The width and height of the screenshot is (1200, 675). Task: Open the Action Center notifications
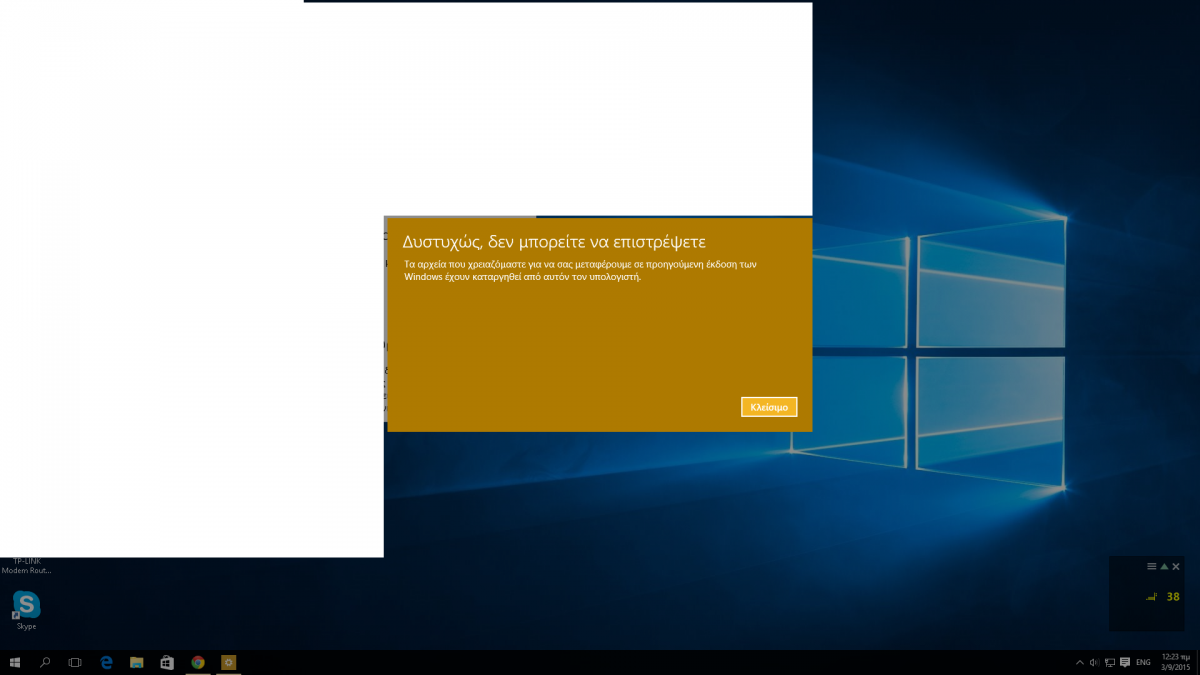point(1125,662)
